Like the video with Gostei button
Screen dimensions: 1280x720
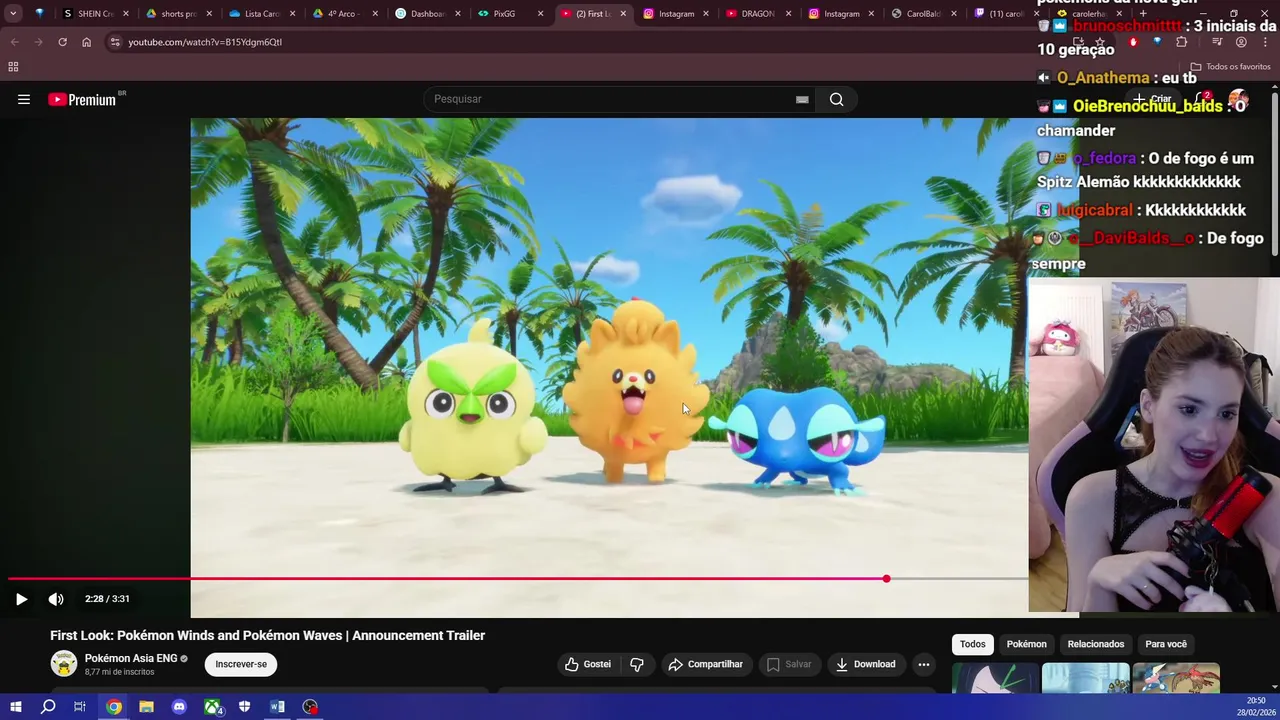tap(588, 664)
